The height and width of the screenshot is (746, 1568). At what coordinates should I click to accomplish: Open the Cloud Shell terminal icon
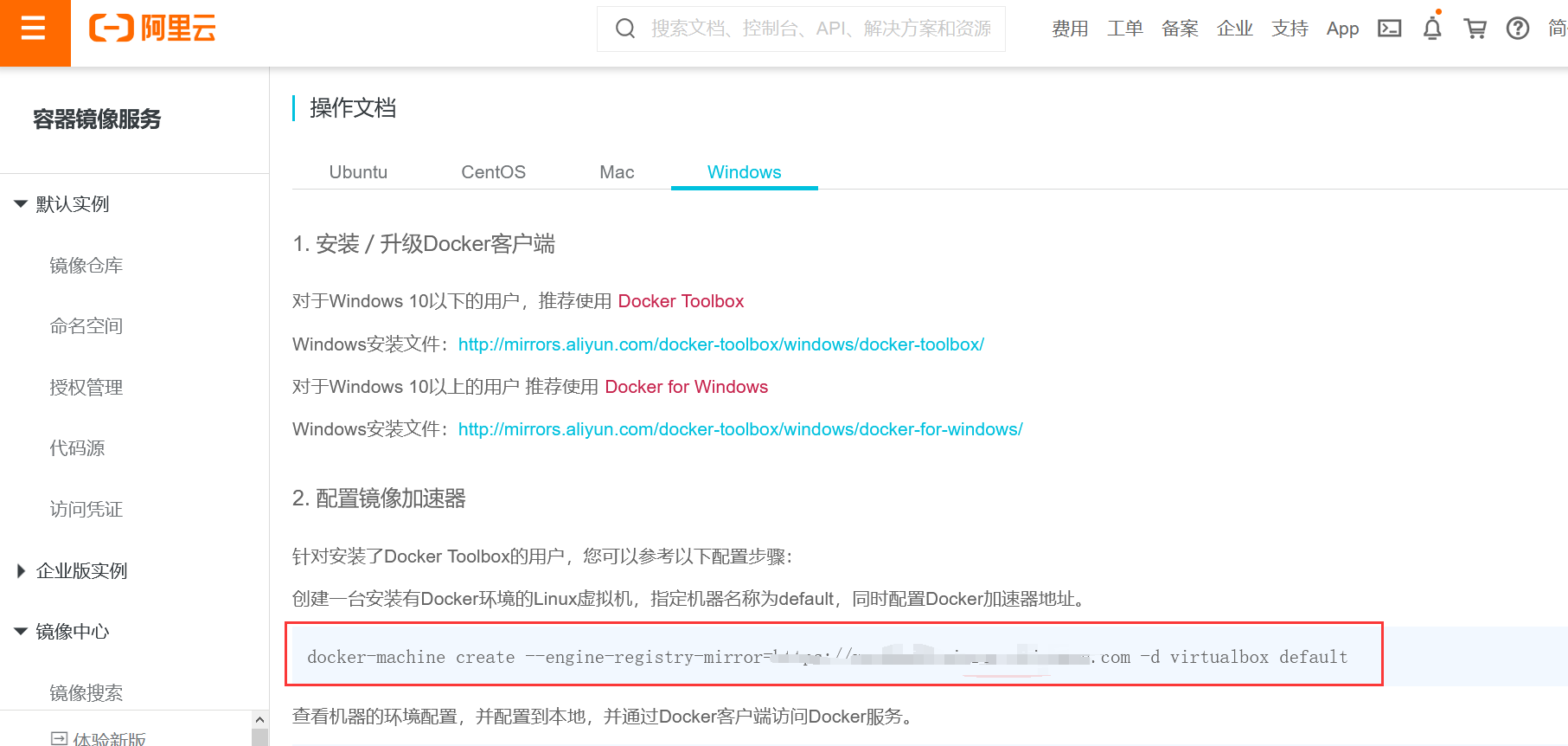coord(1389,29)
